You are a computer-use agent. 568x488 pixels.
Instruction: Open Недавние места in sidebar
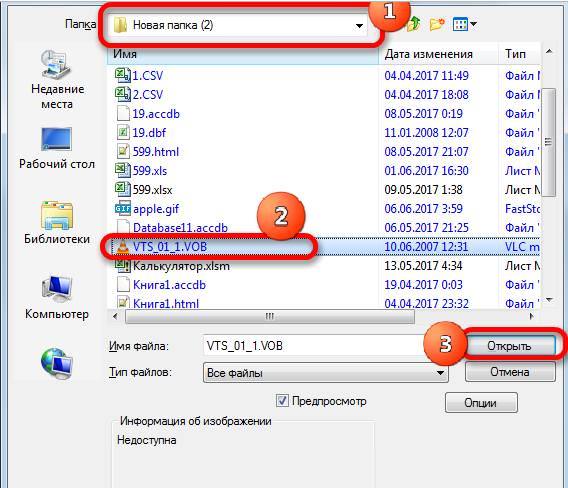pyautogui.click(x=57, y=79)
